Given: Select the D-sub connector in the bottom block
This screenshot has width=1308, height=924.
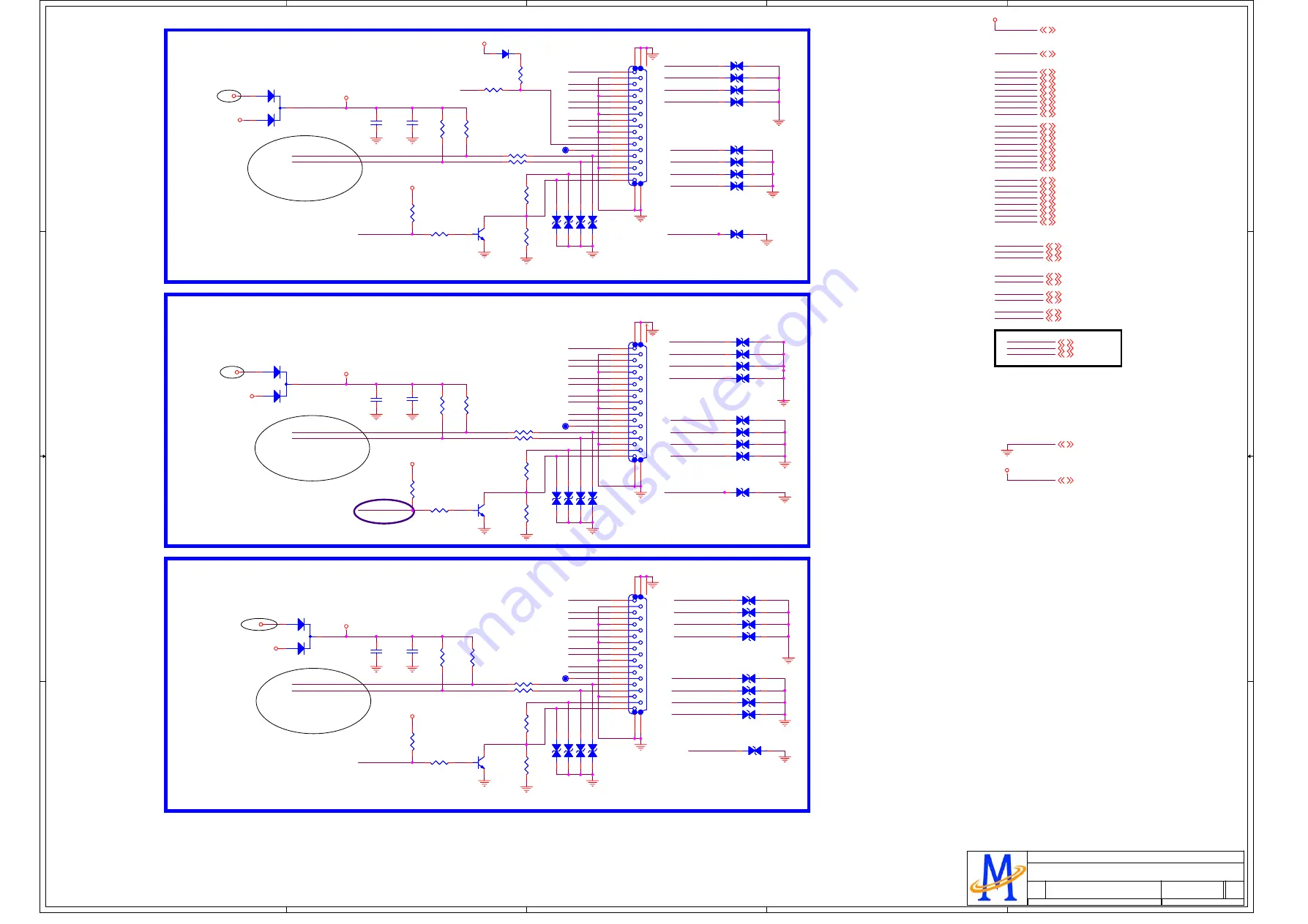Looking at the screenshot, I should [638, 654].
